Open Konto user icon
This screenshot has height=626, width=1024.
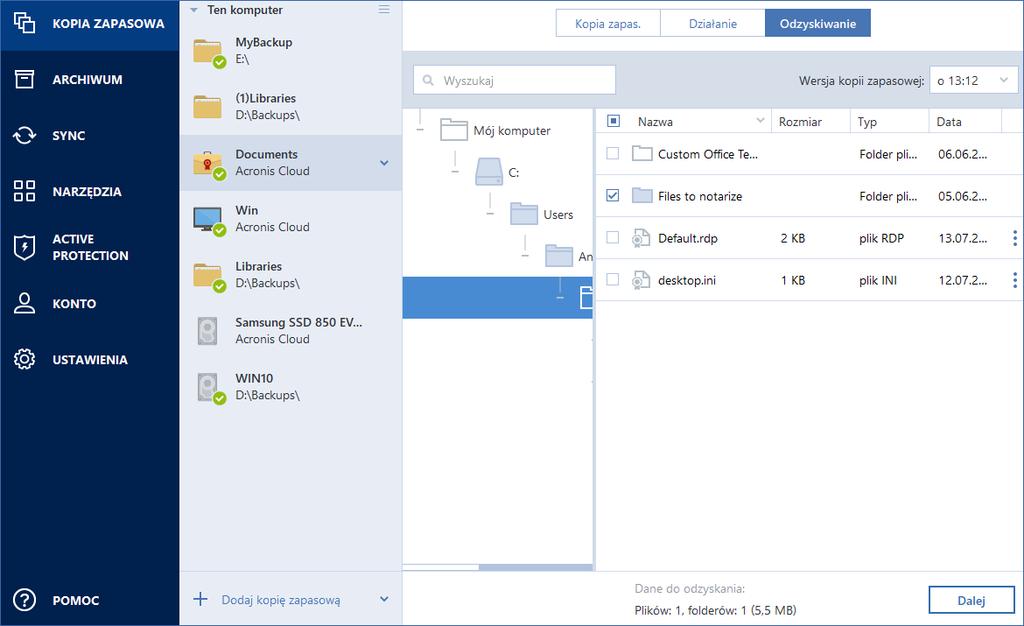(x=24, y=304)
